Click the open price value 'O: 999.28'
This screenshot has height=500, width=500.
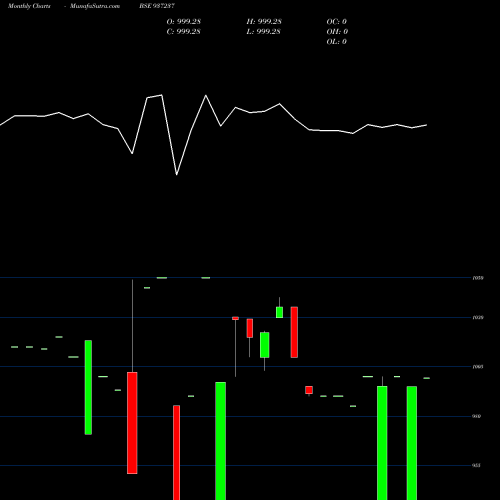tap(184, 22)
